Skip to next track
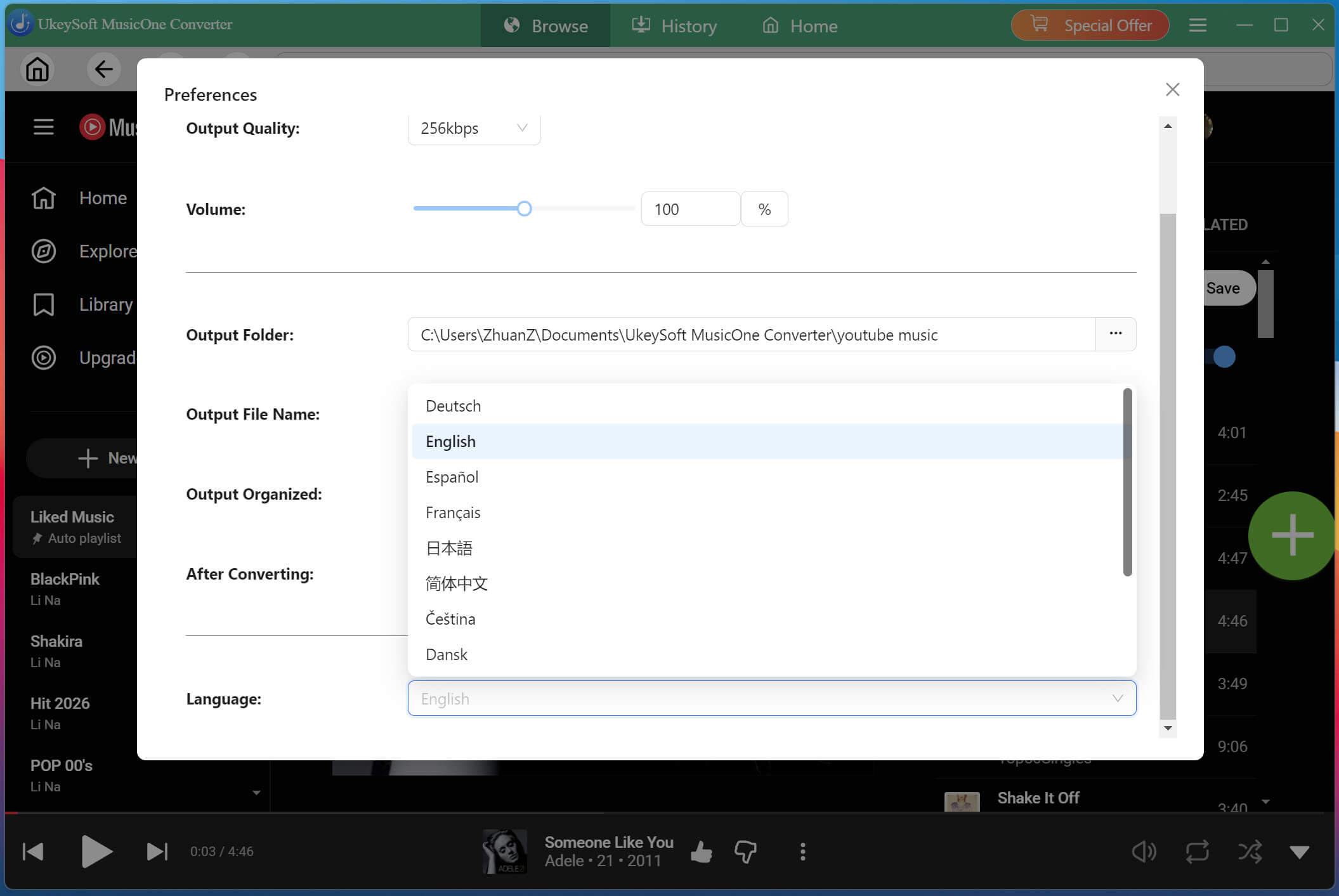 [157, 852]
